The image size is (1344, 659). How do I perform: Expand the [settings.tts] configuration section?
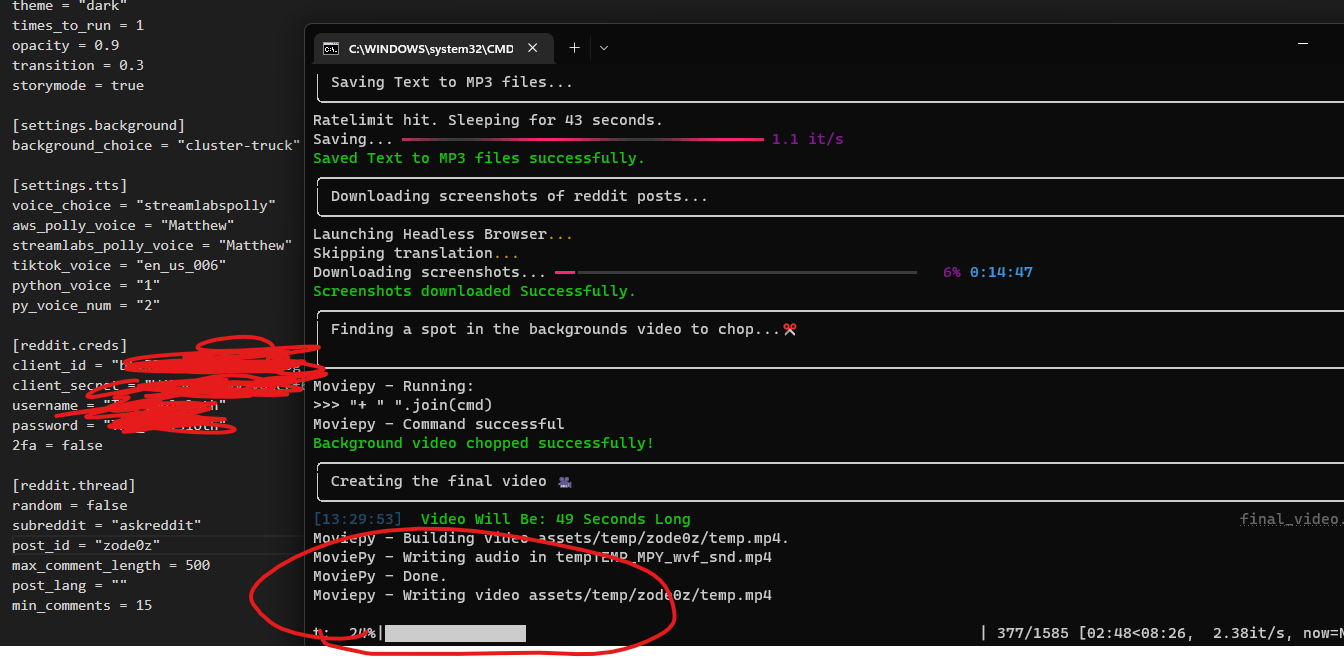click(x=62, y=185)
